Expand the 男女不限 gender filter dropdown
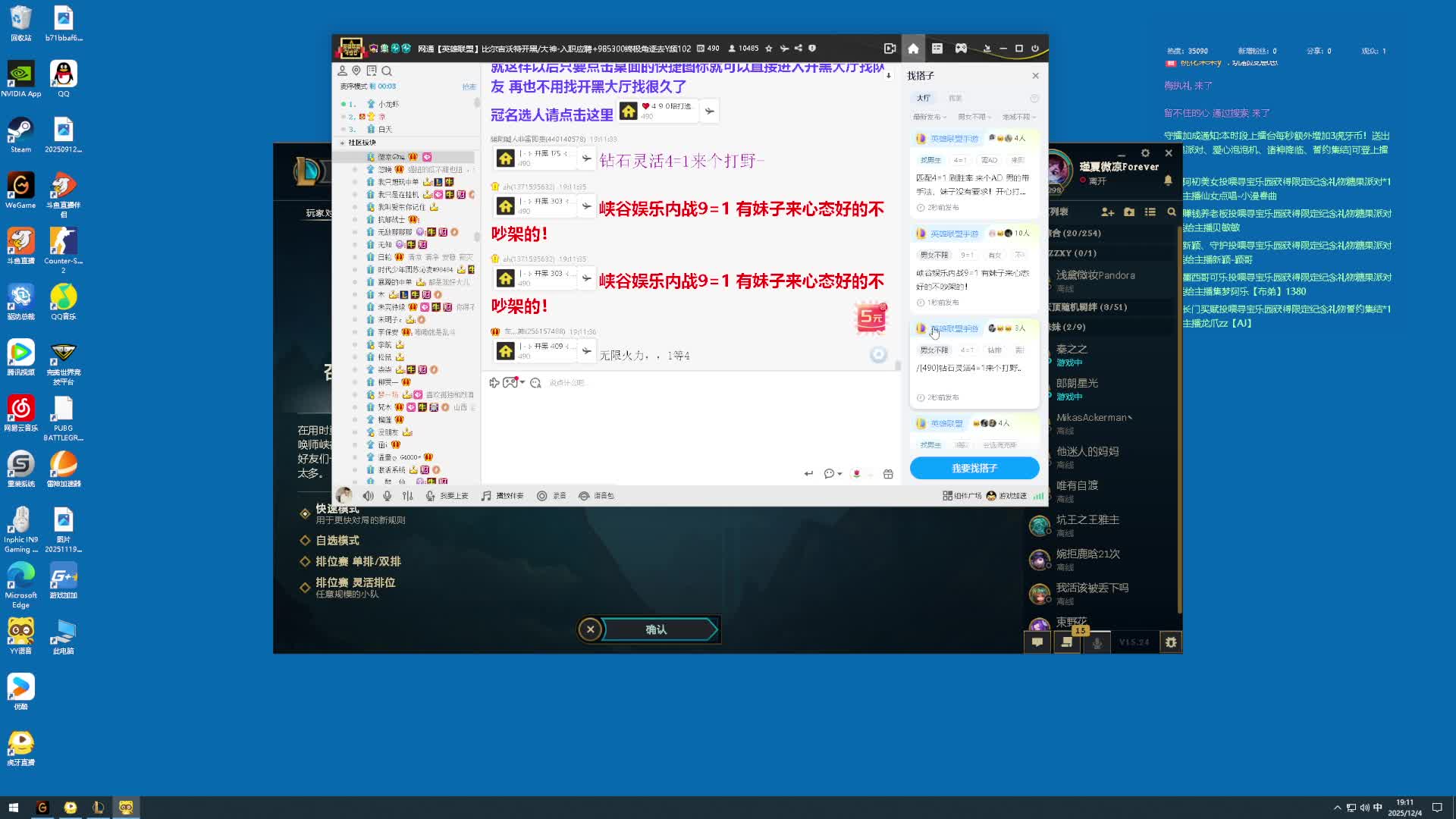Image resolution: width=1456 pixels, height=819 pixels. [x=974, y=118]
